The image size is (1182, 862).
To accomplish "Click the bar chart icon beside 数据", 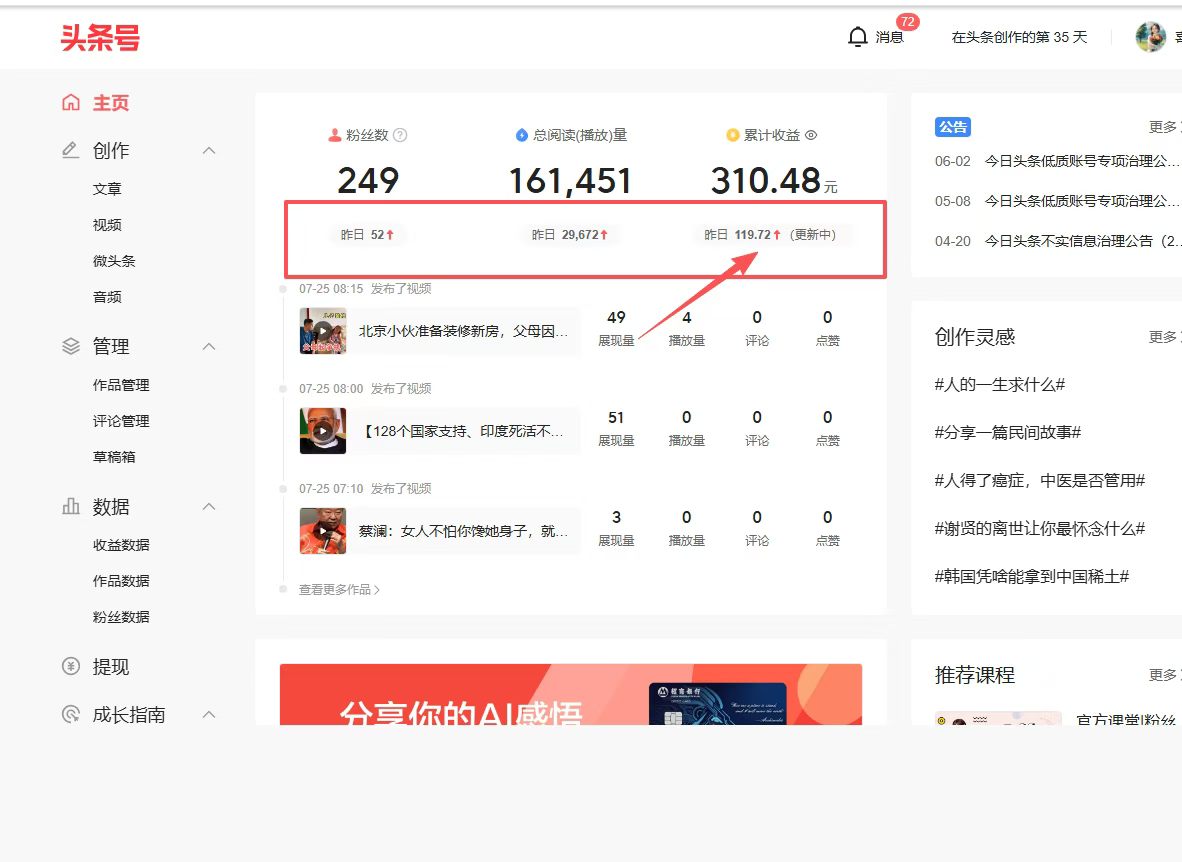I will (x=71, y=506).
